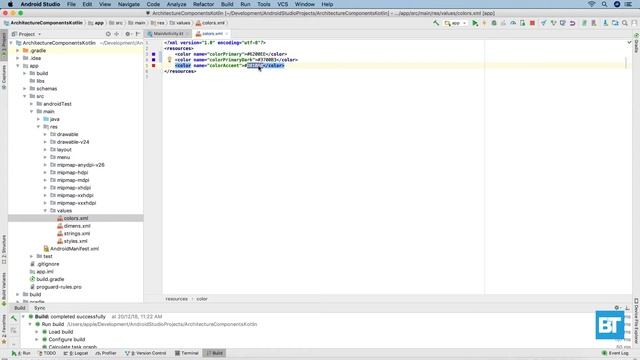
Task: Open the Navigate menu
Action: 129,4
